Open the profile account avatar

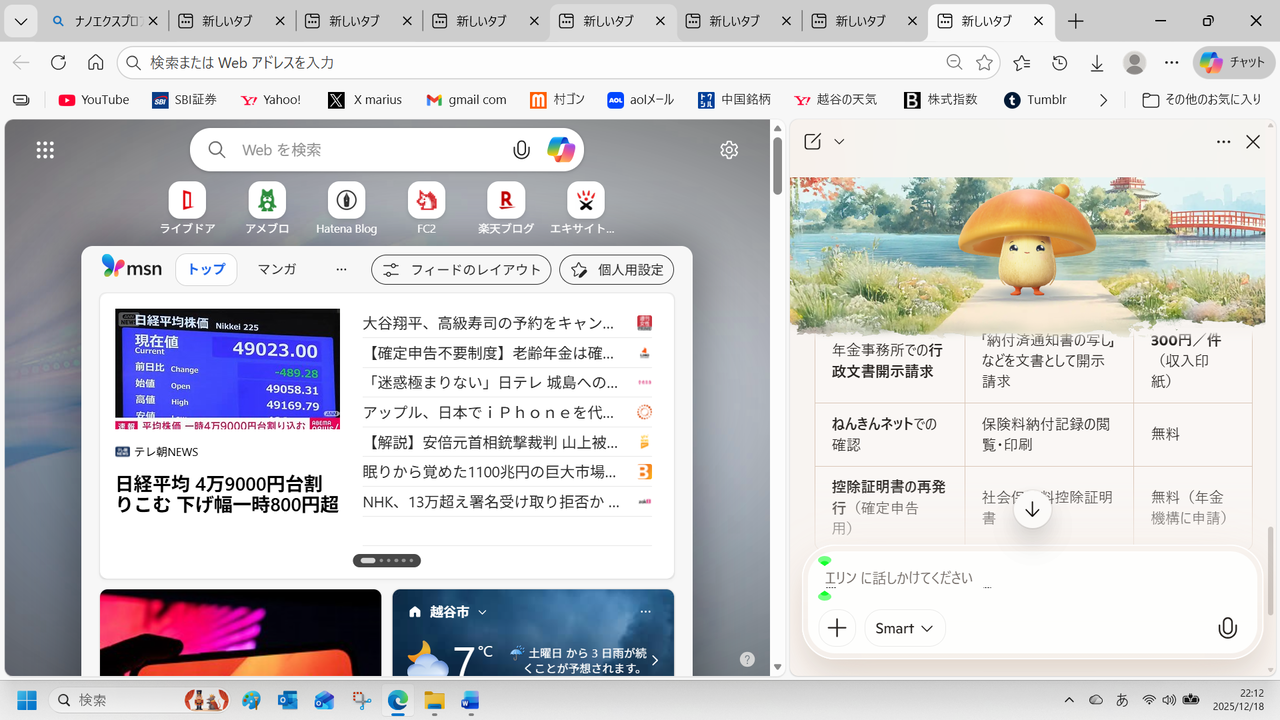click(1134, 62)
